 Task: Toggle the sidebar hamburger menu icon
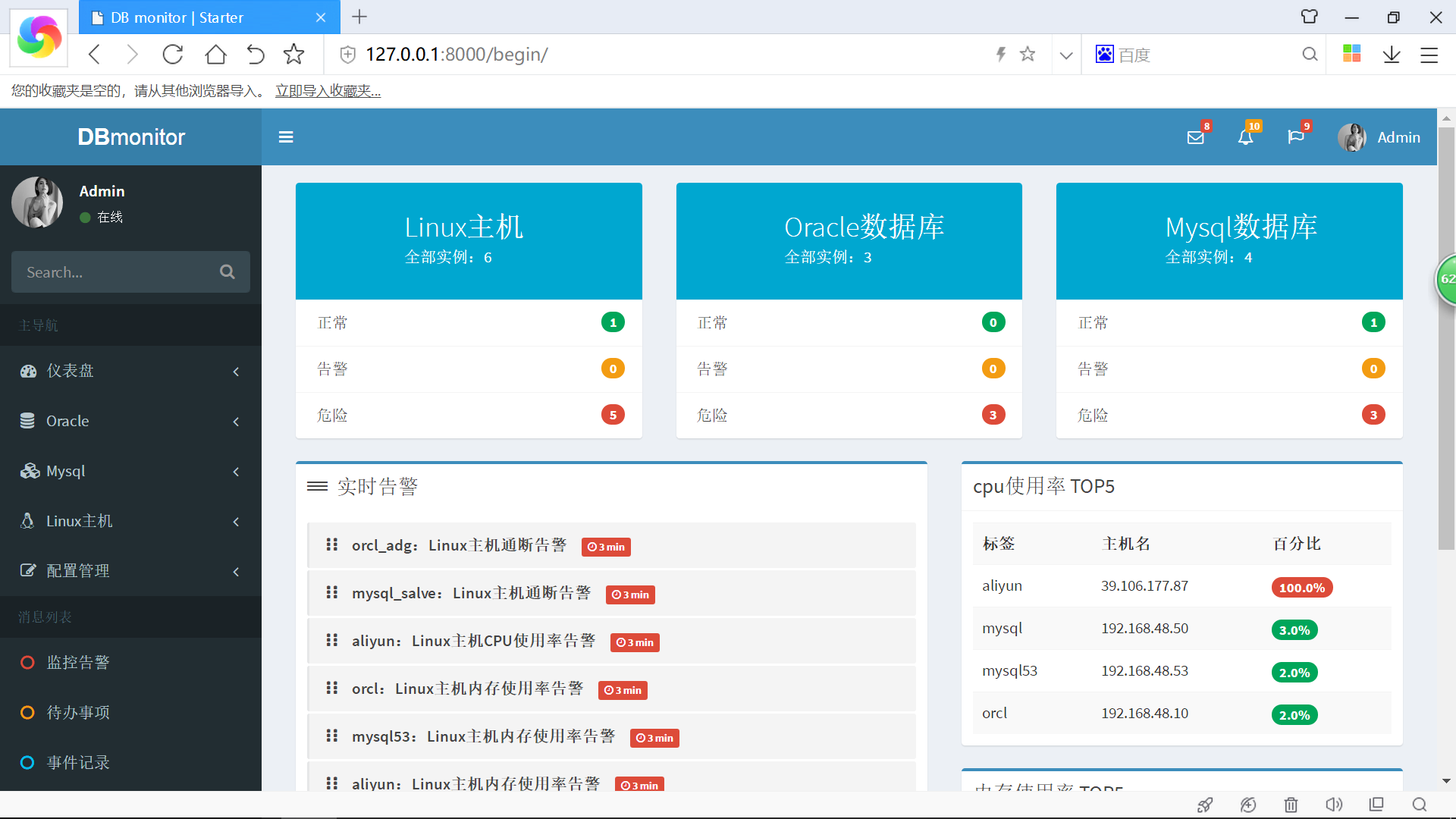tap(286, 137)
